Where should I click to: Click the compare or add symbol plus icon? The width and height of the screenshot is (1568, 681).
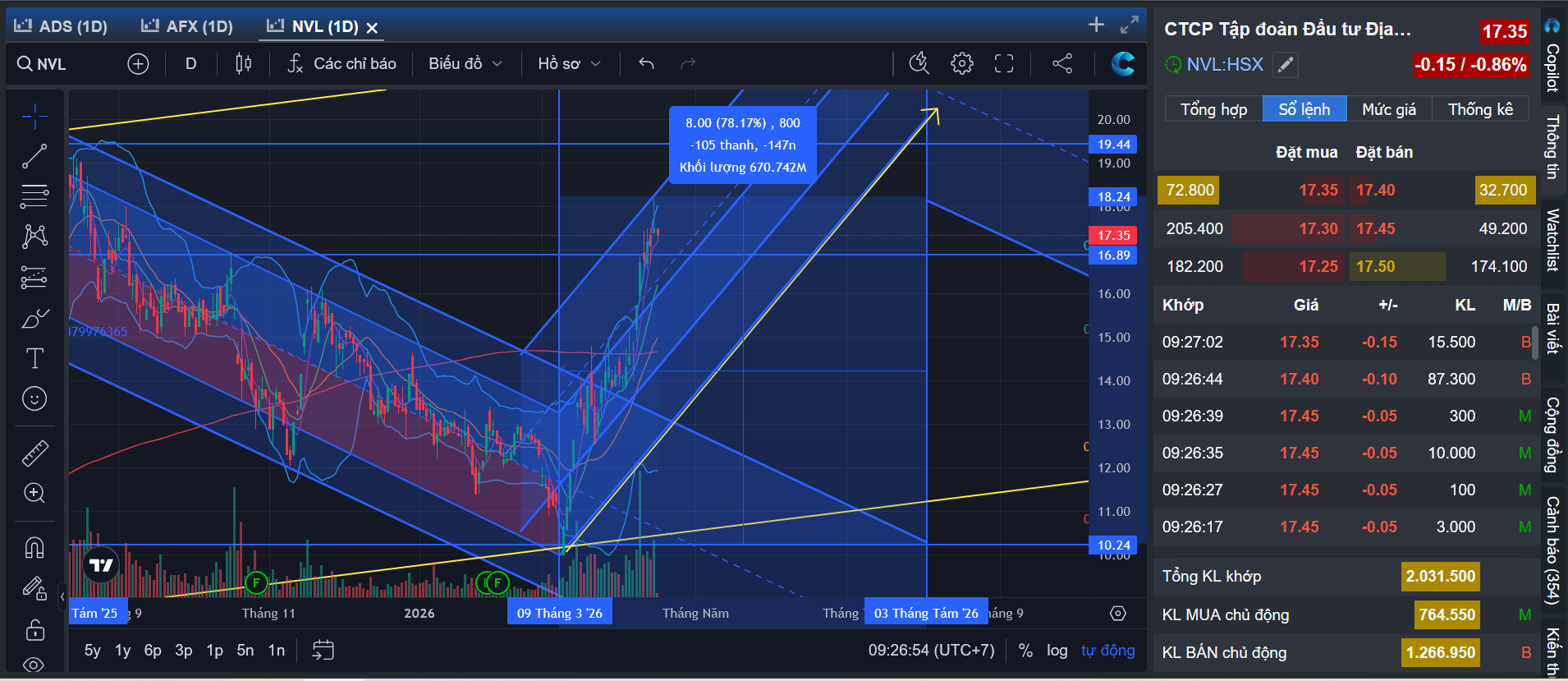(x=138, y=64)
